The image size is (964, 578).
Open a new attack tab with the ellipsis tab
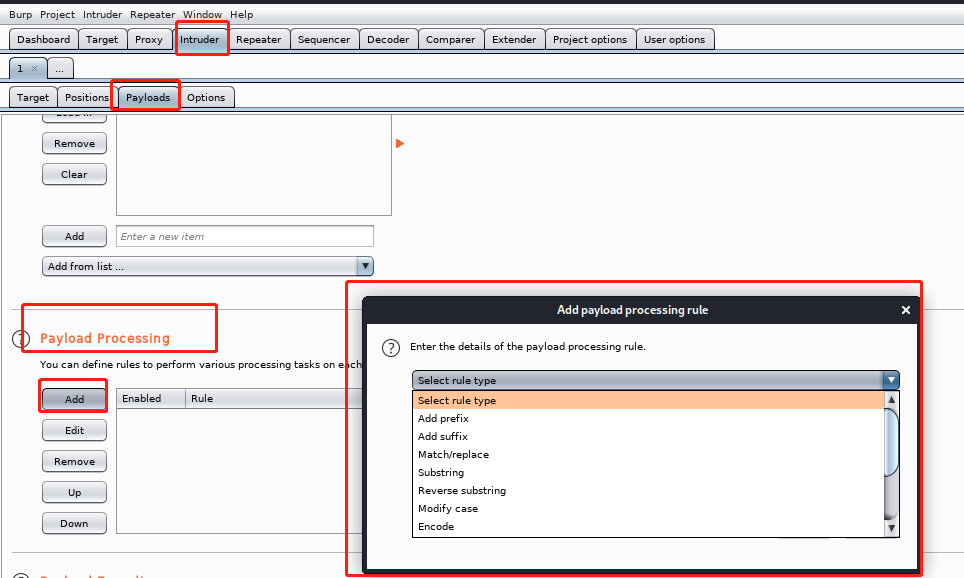tap(60, 69)
